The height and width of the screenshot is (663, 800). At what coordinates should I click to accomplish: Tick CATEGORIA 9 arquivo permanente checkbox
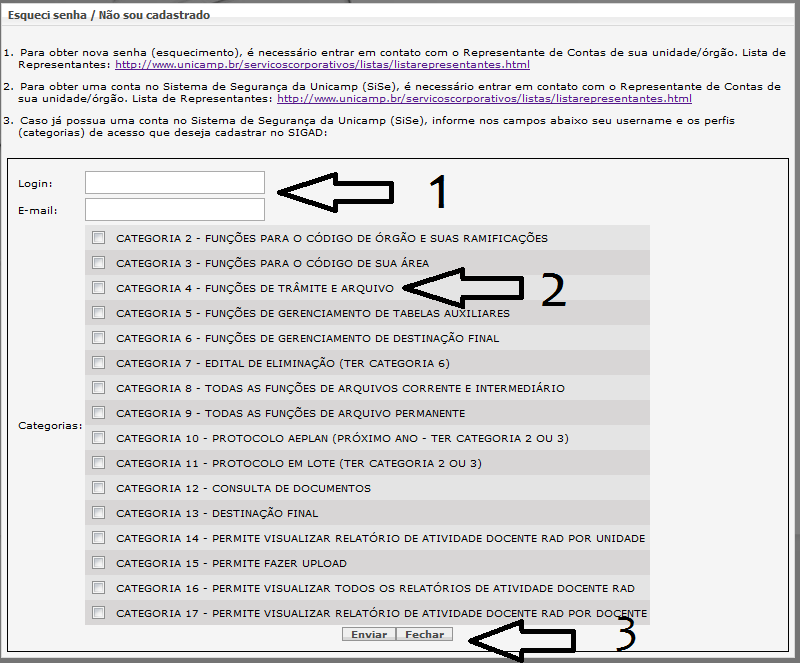[98, 413]
